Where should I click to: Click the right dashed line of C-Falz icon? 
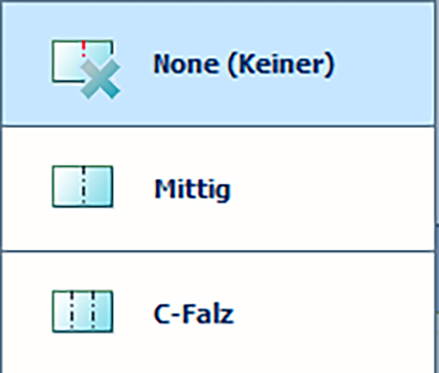click(93, 310)
